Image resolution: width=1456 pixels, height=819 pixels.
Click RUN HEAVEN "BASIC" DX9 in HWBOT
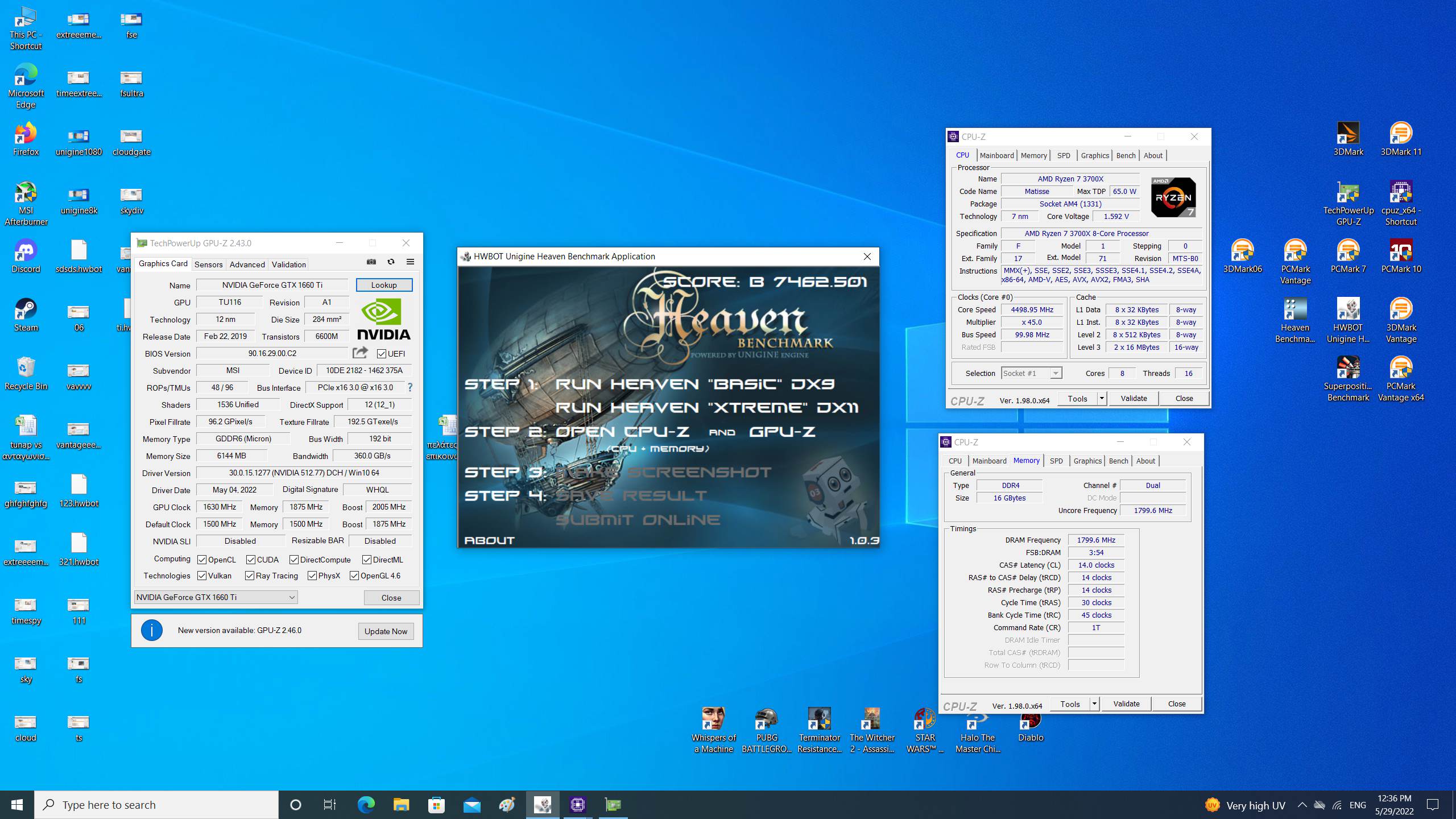(x=695, y=384)
